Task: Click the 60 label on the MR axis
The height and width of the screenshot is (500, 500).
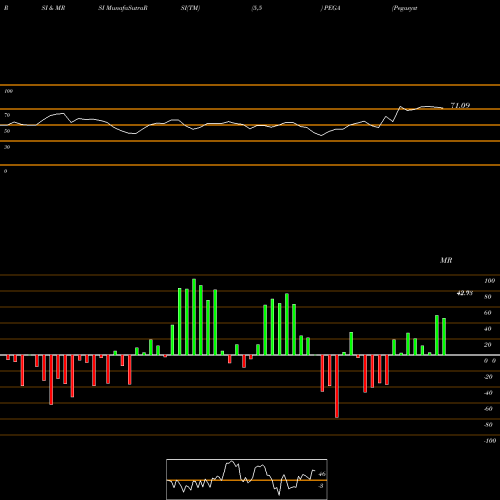Action: click(488, 313)
